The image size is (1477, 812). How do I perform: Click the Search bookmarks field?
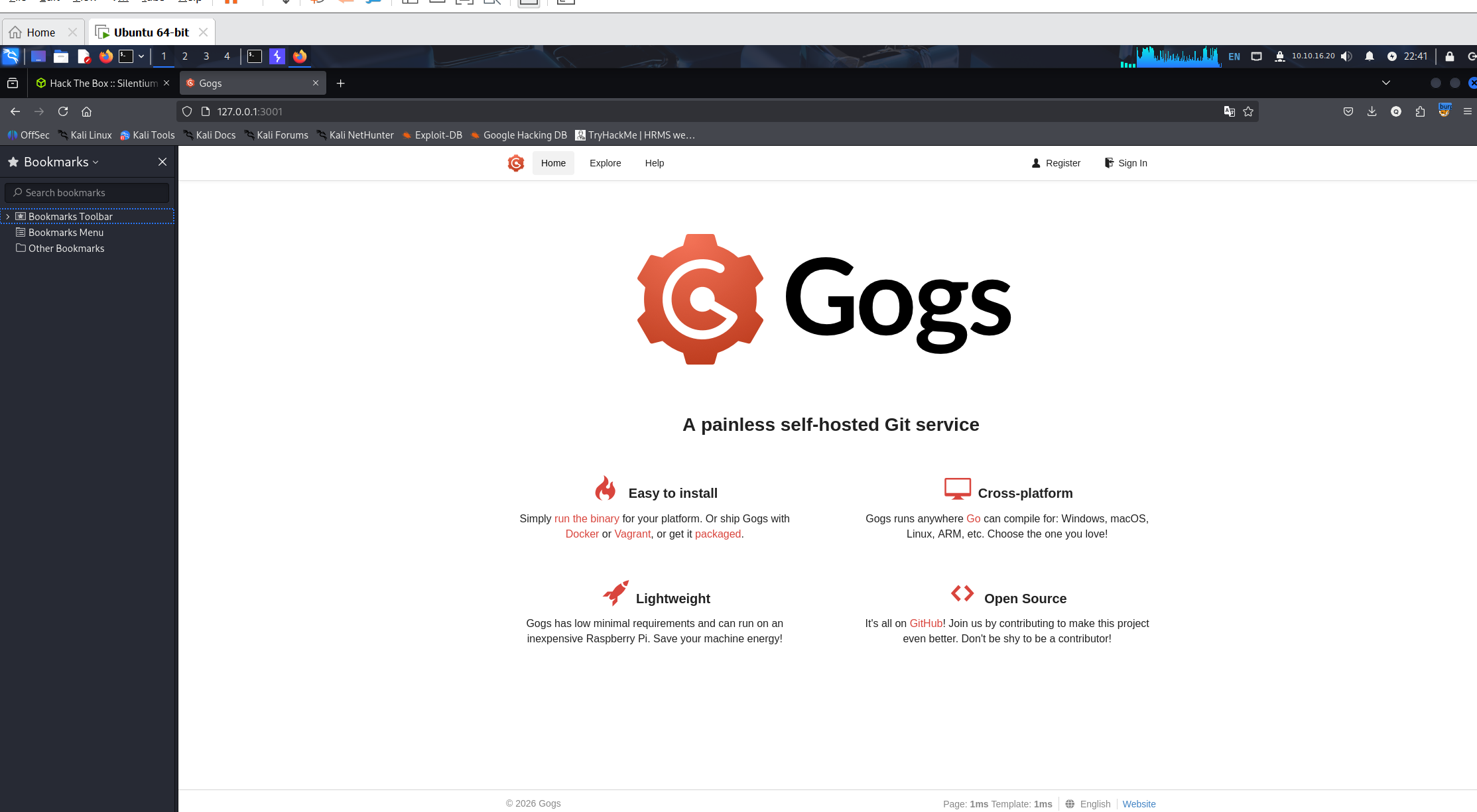coord(87,193)
